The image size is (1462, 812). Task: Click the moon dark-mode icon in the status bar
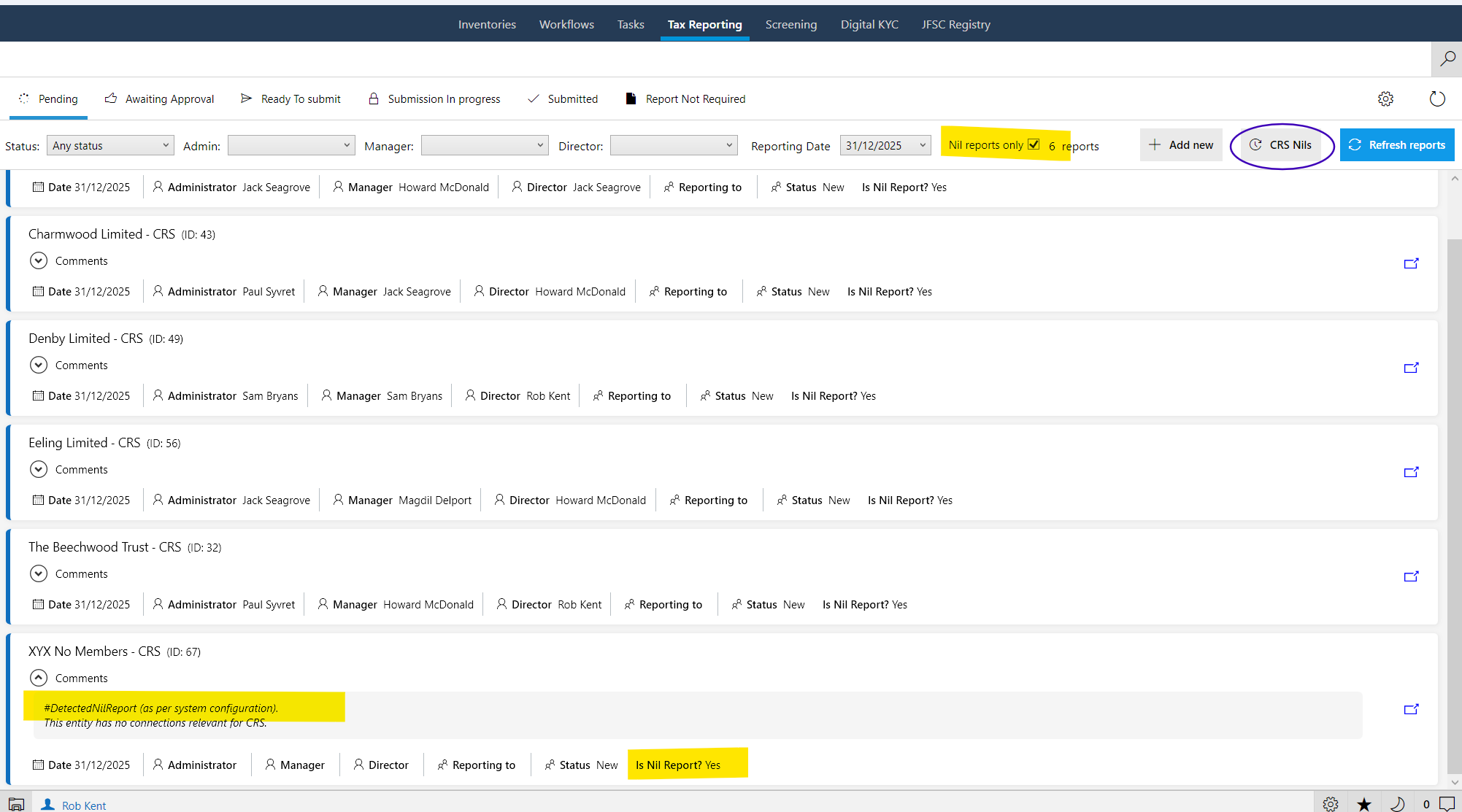(x=1398, y=804)
